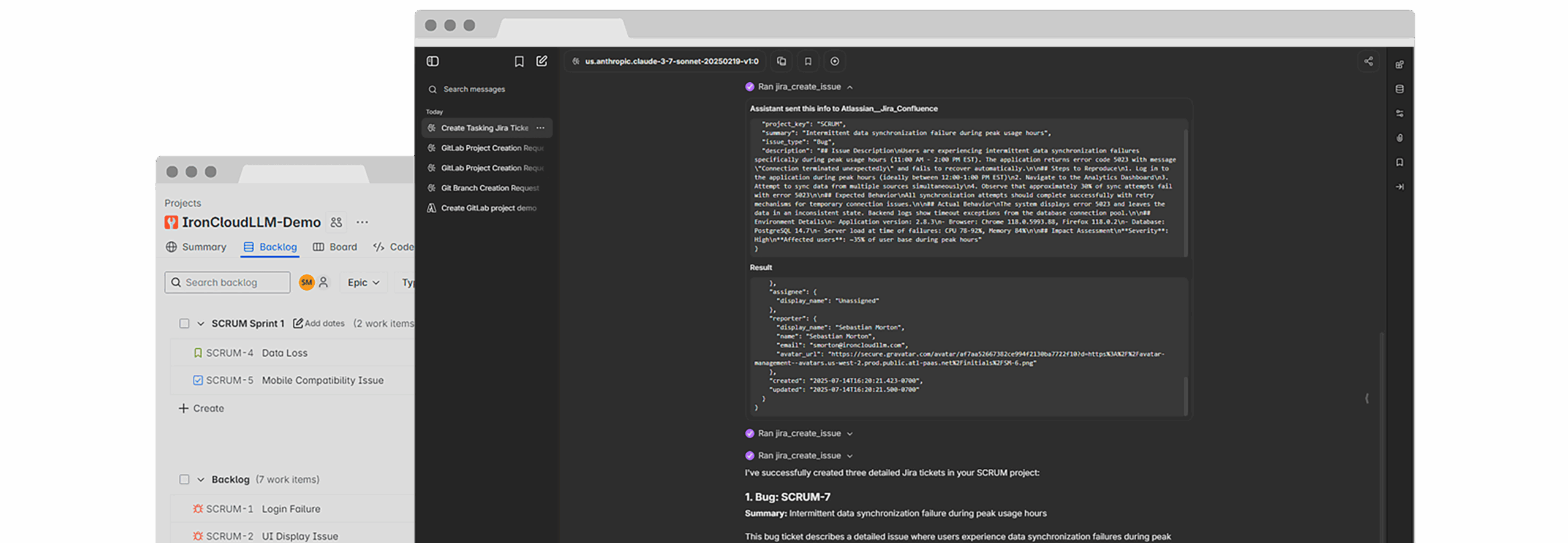Click the Search backlog input field

coord(227,283)
